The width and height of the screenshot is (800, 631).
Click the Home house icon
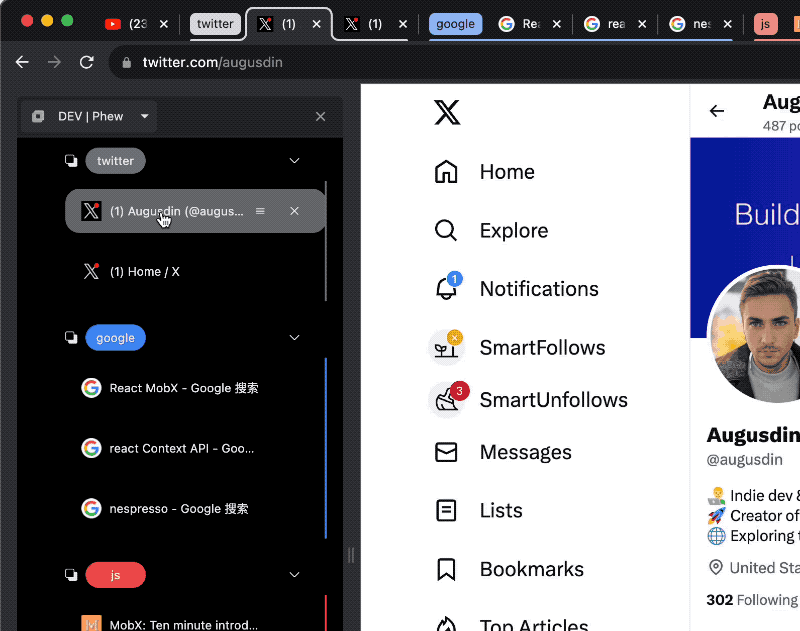click(446, 172)
